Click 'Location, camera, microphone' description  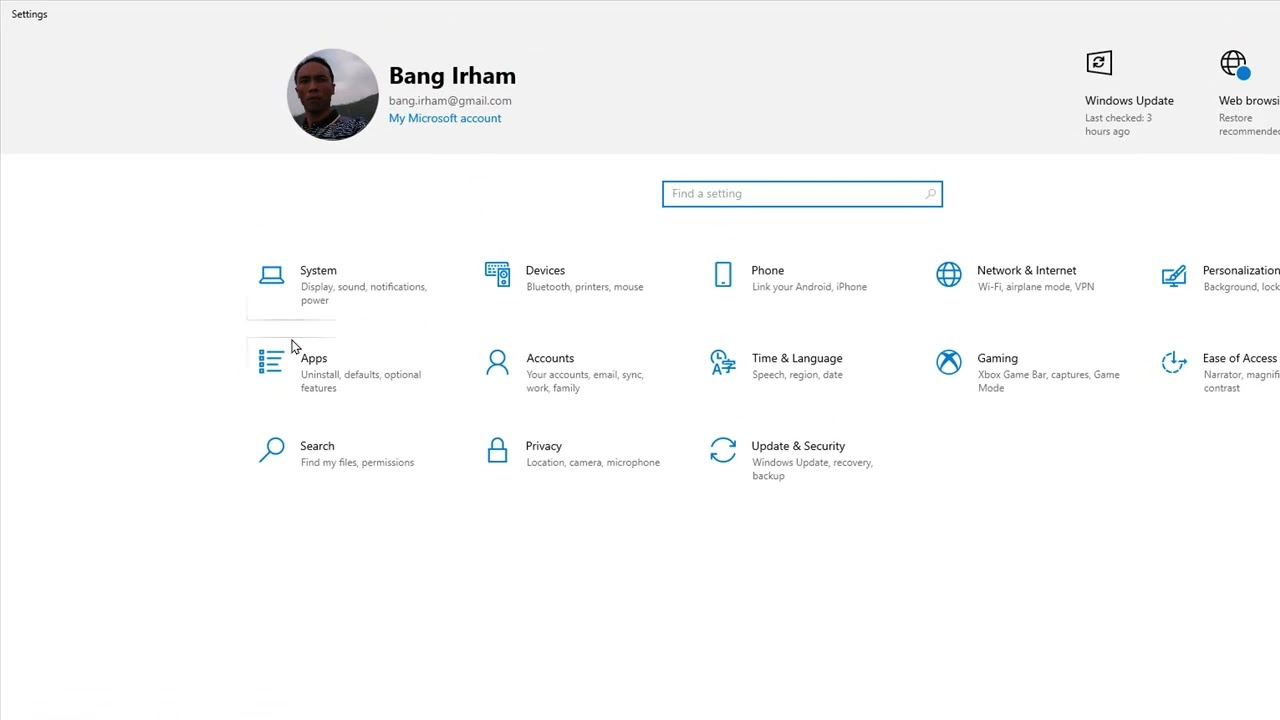click(593, 463)
